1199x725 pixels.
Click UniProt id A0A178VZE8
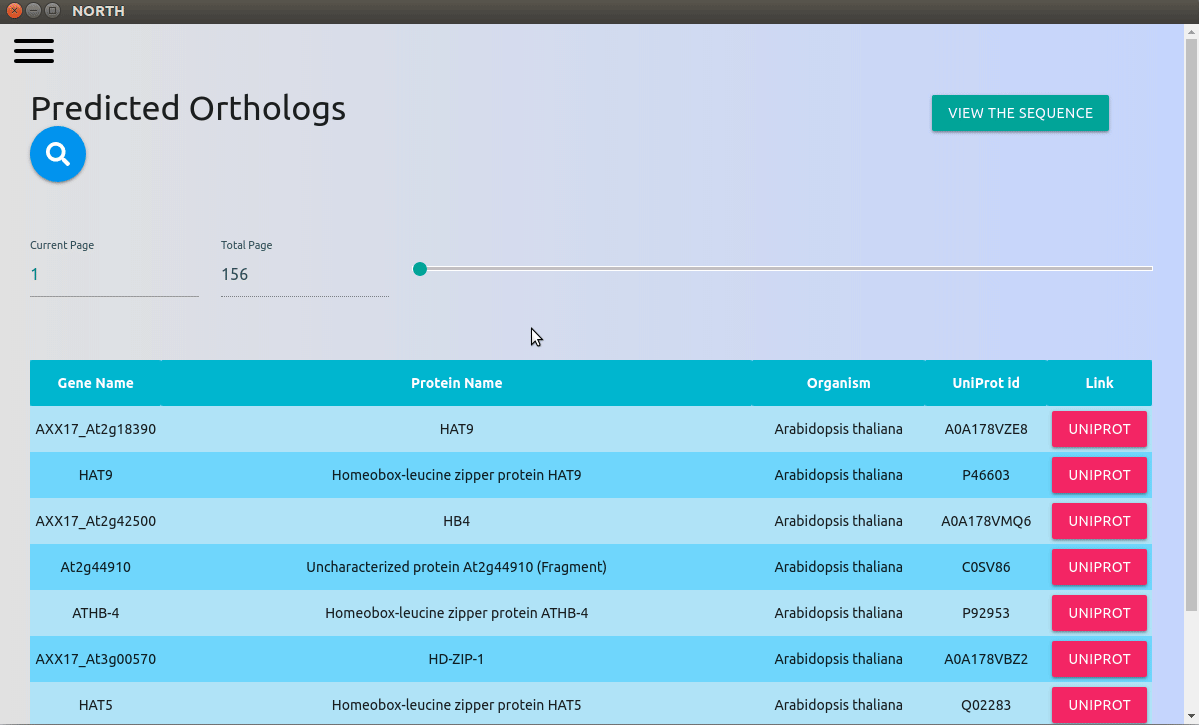986,429
